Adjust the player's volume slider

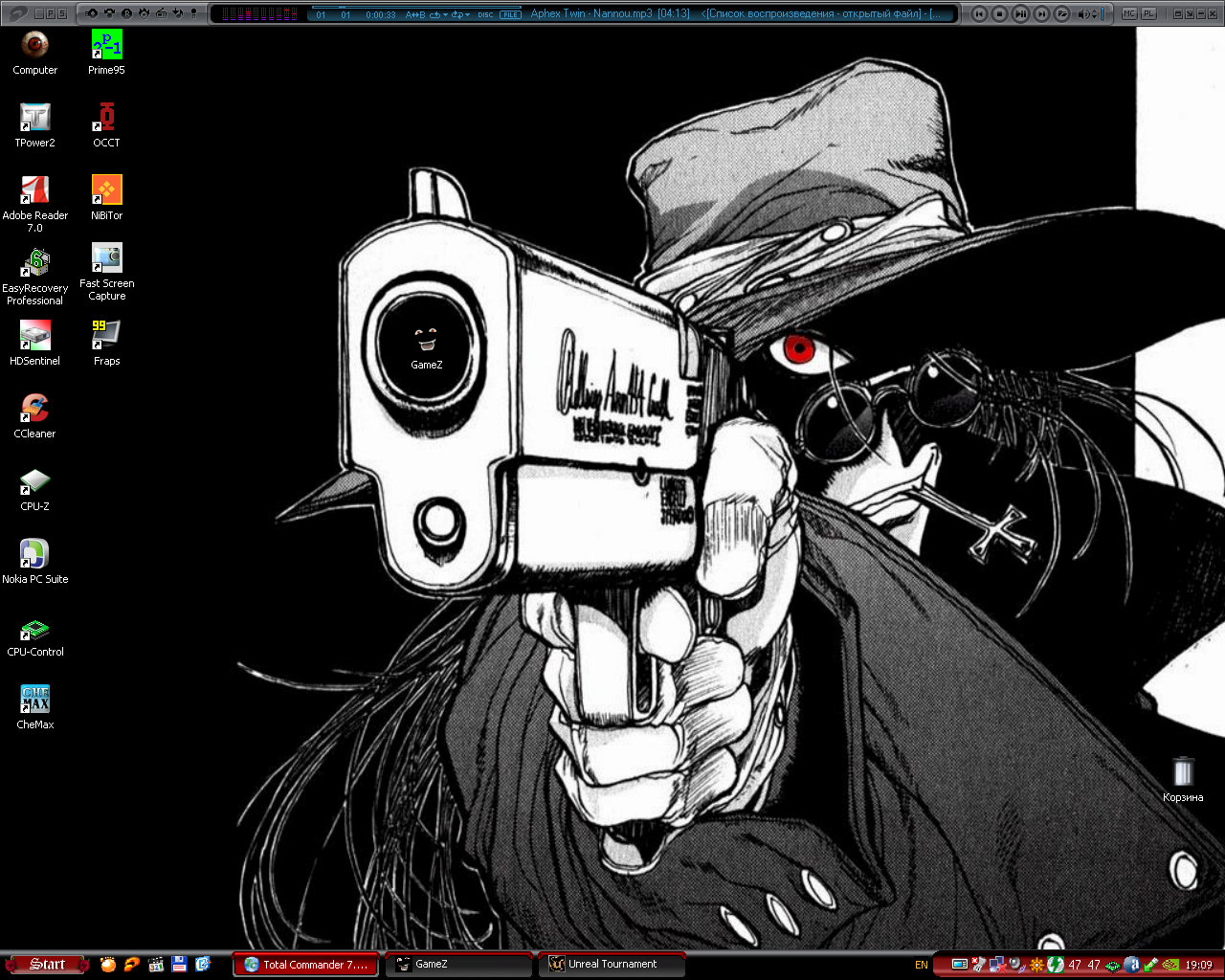(x=1102, y=14)
